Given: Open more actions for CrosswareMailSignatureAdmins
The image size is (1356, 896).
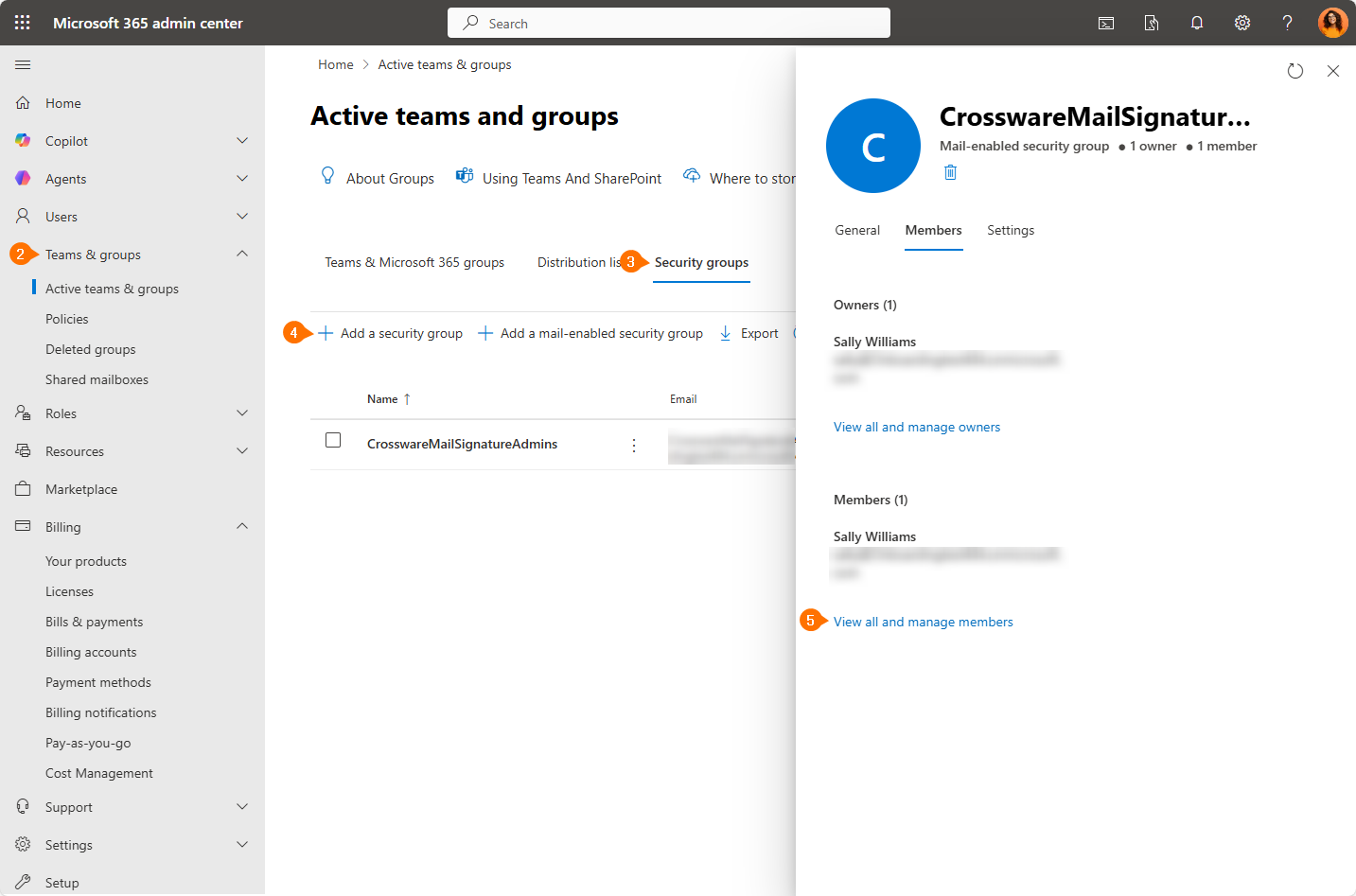Looking at the screenshot, I should pos(634,445).
